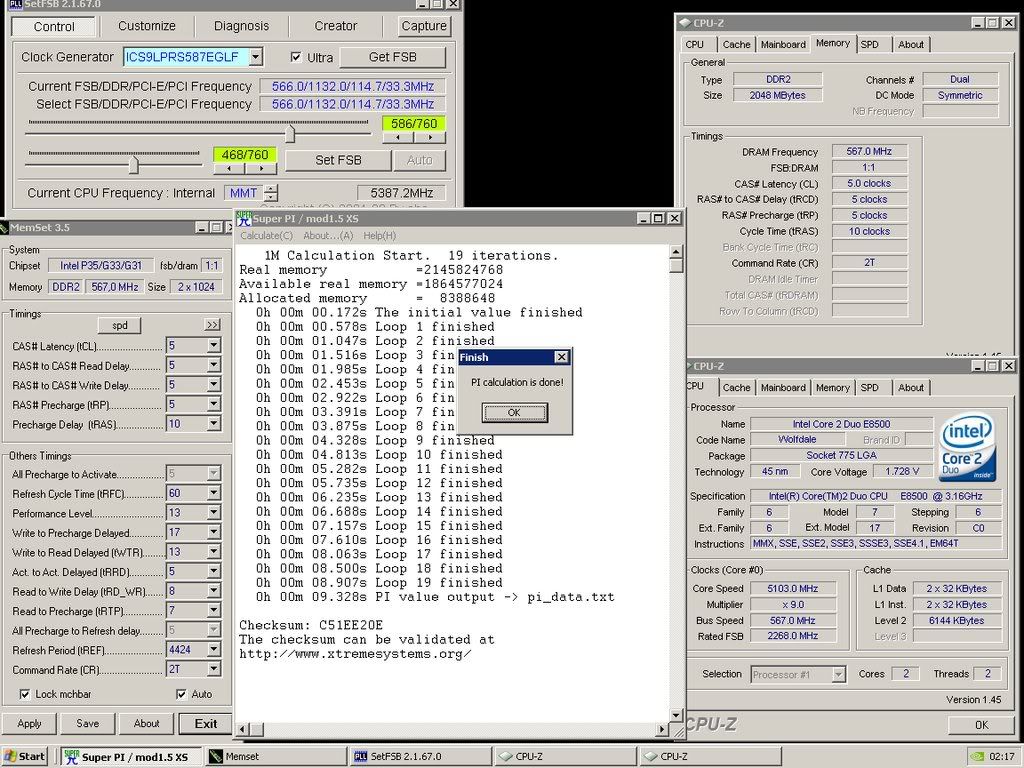Open RAS# to CAS# Read Delay dropdown
The width and height of the screenshot is (1024, 768).
[214, 365]
